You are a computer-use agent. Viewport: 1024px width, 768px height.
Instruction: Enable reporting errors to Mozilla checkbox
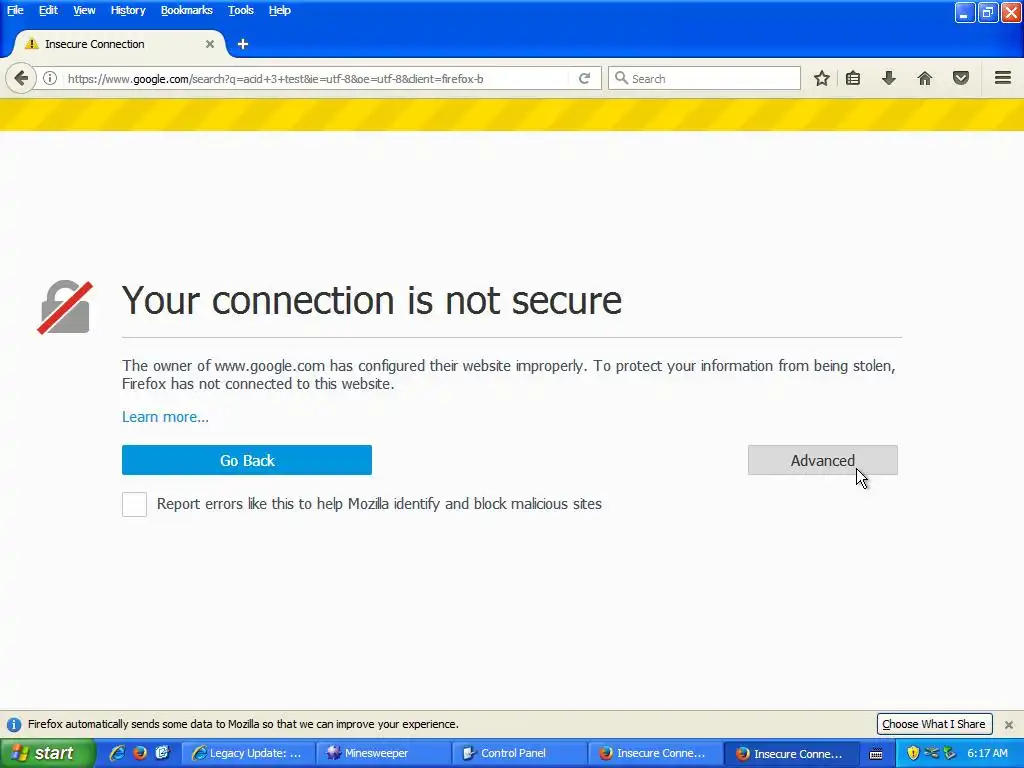click(x=134, y=504)
